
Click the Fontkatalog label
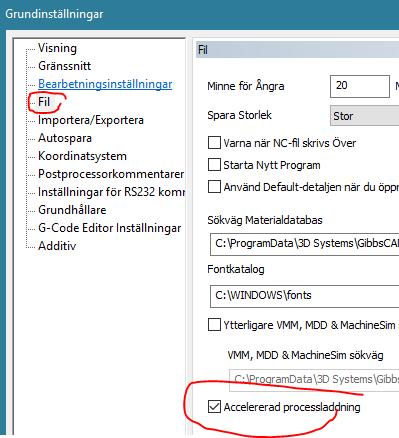click(x=236, y=269)
